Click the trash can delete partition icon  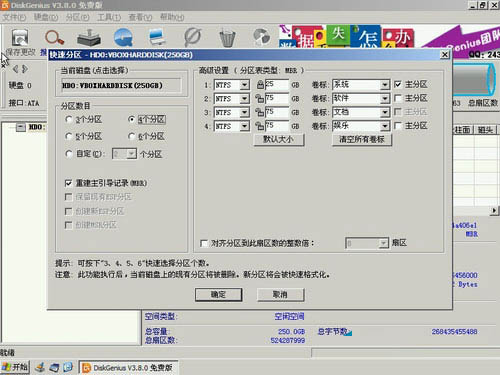coord(227,38)
